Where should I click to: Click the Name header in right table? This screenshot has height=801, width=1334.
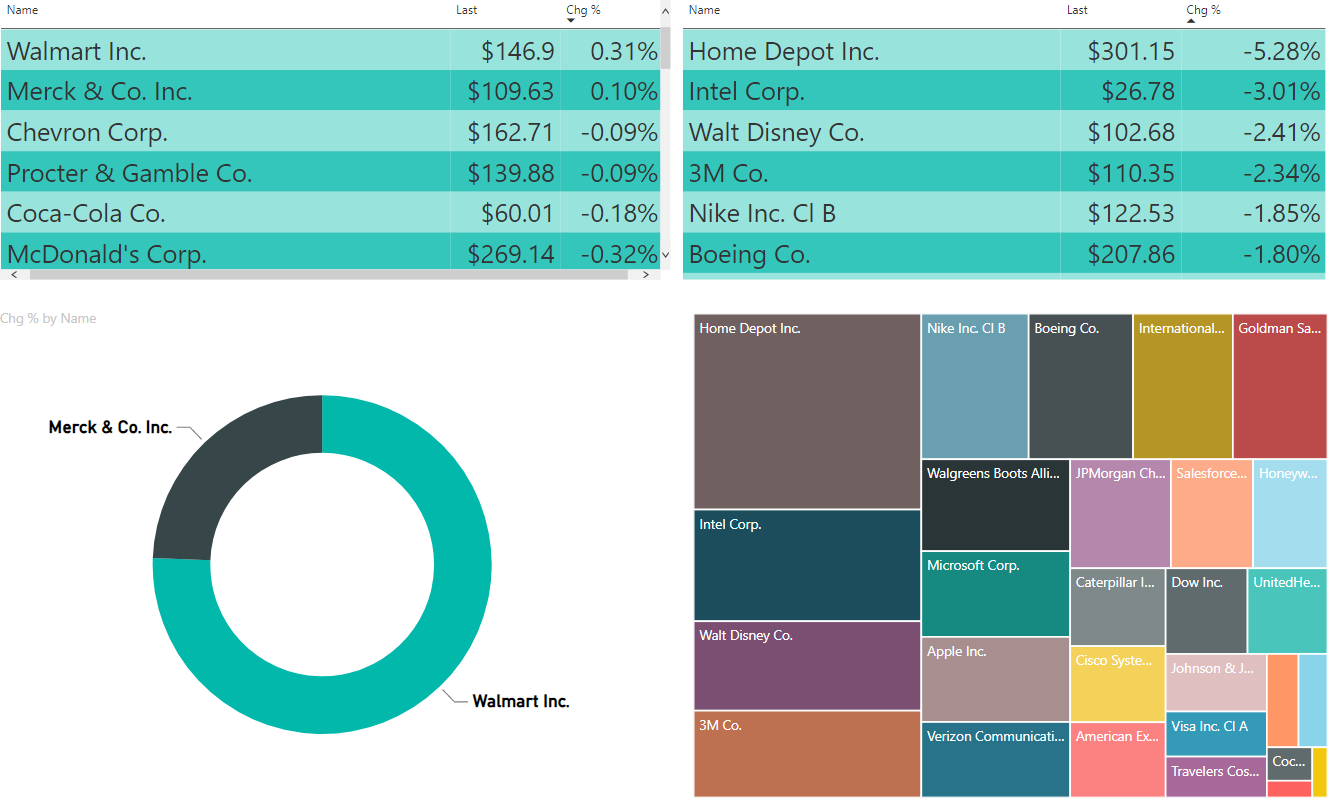click(x=705, y=10)
